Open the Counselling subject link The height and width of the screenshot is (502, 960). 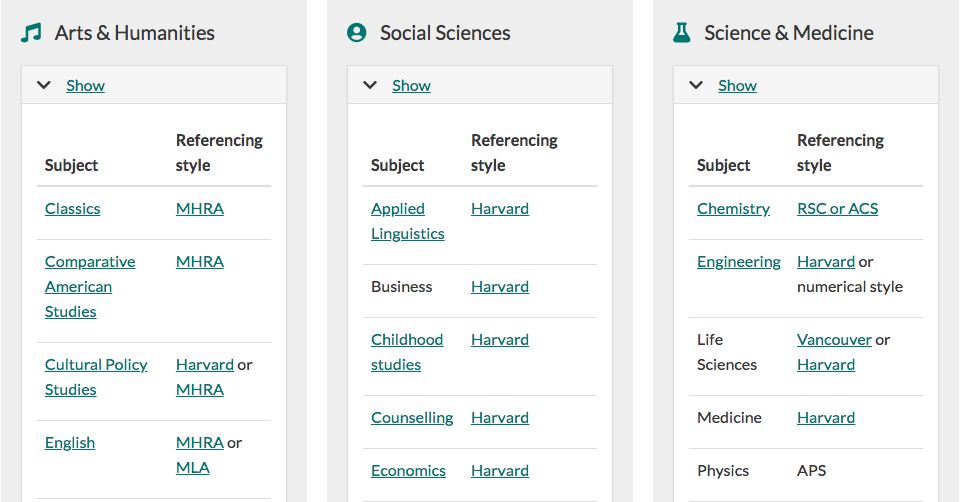tap(412, 418)
